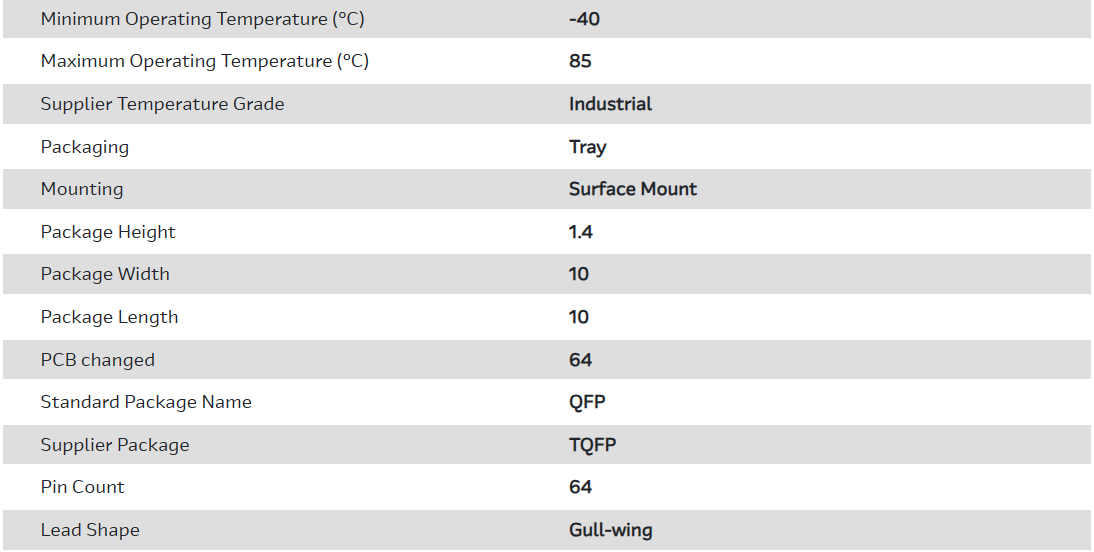Select the Surface Mount value
Viewport: 1094px width, 552px height.
[x=633, y=189]
